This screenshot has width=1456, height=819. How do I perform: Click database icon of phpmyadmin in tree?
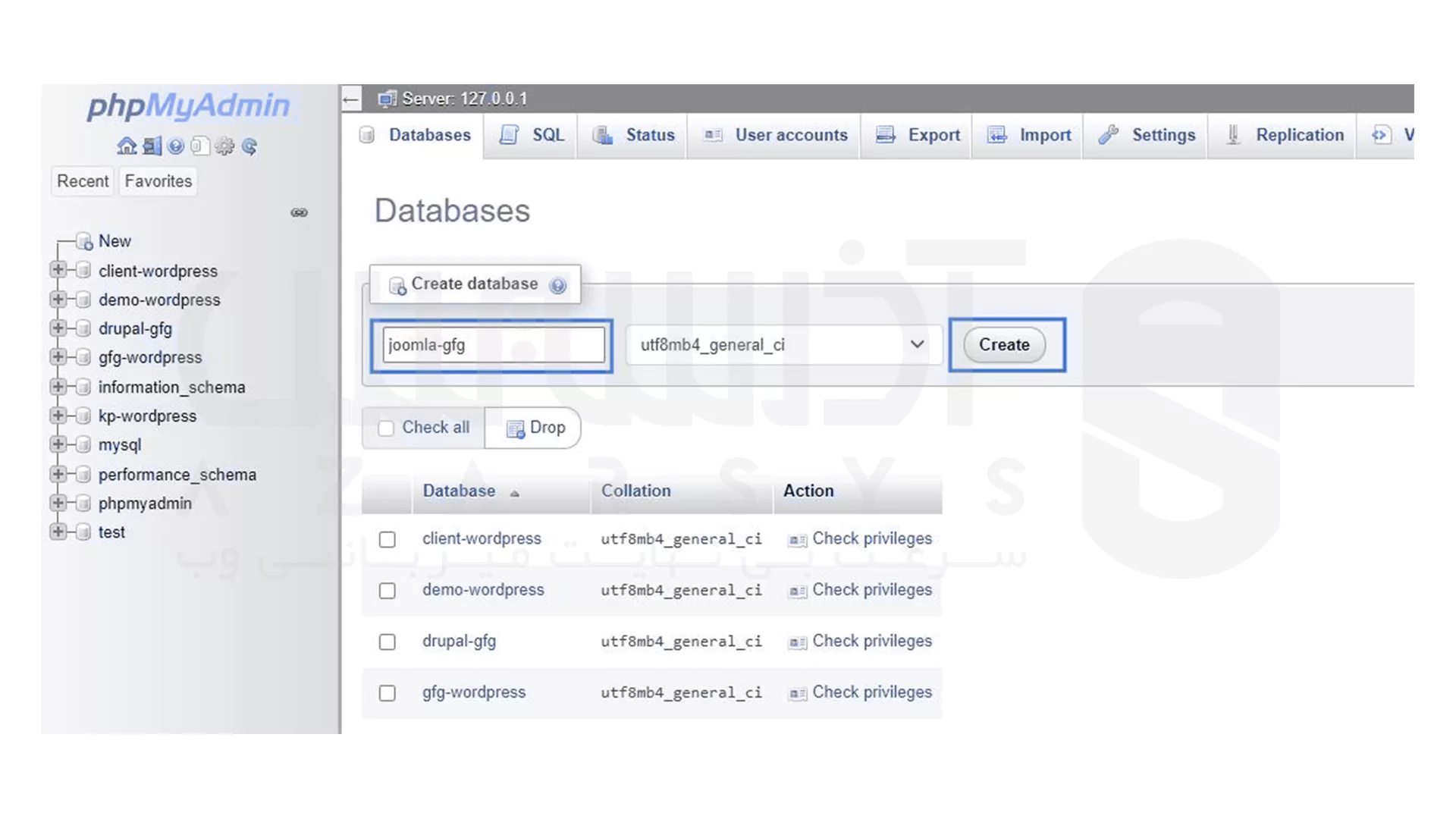click(x=84, y=504)
